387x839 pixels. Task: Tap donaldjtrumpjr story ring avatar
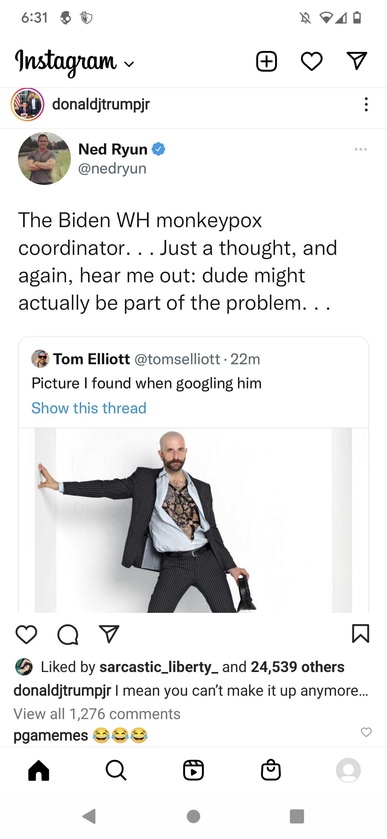click(x=27, y=104)
